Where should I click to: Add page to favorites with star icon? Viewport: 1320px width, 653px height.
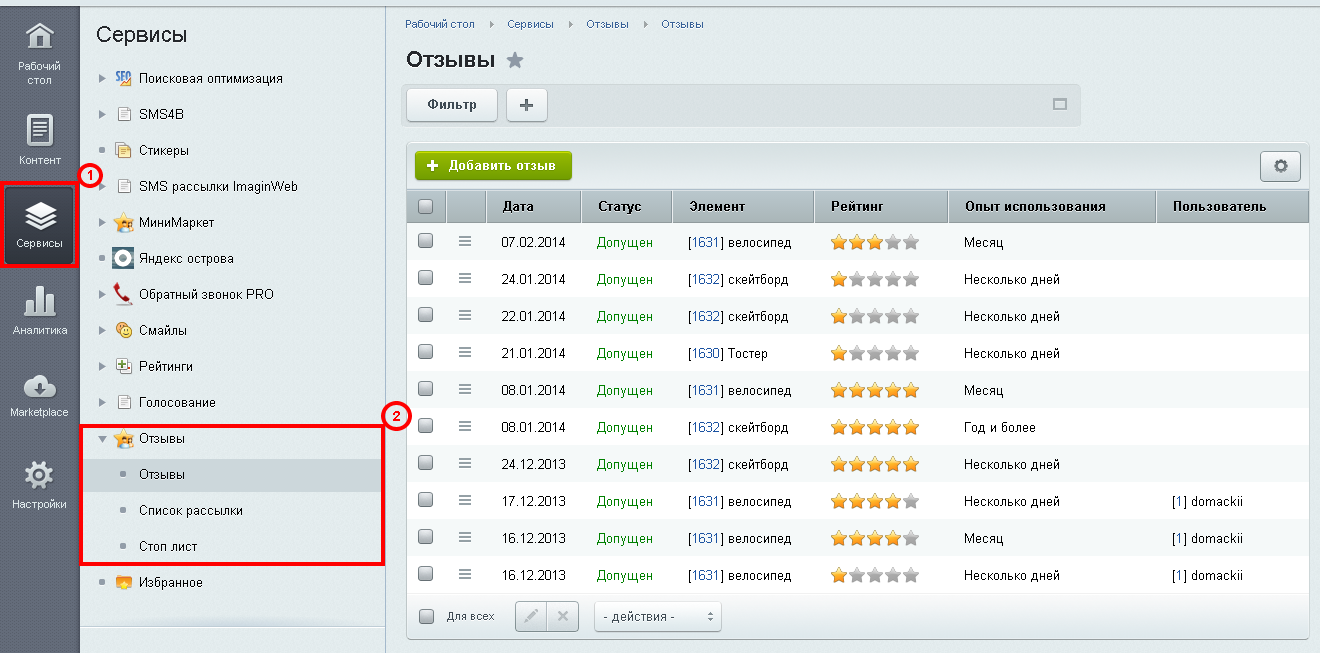click(515, 61)
